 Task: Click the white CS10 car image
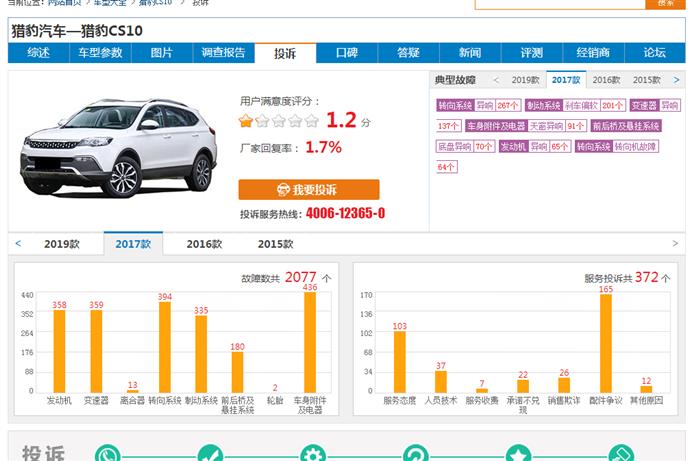coord(118,148)
